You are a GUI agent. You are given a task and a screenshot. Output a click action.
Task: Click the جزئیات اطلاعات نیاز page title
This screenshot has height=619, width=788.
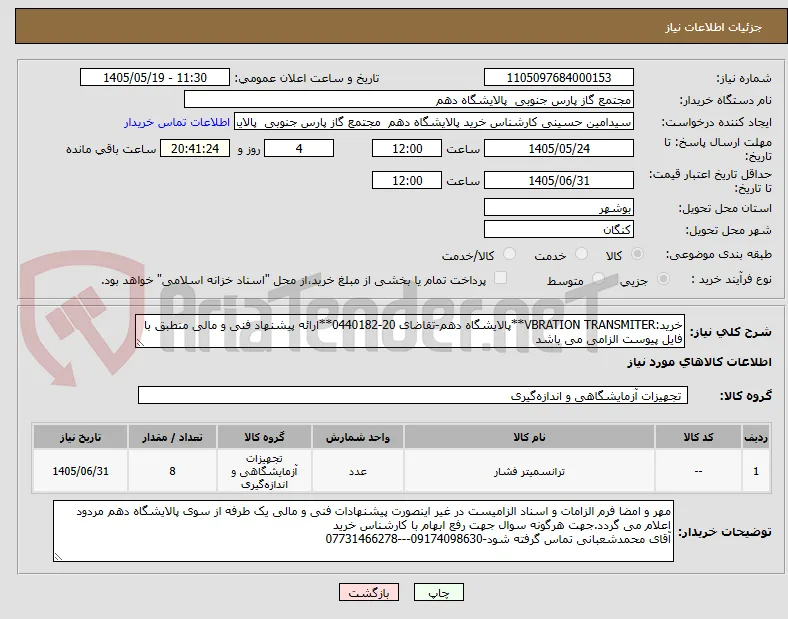(714, 27)
